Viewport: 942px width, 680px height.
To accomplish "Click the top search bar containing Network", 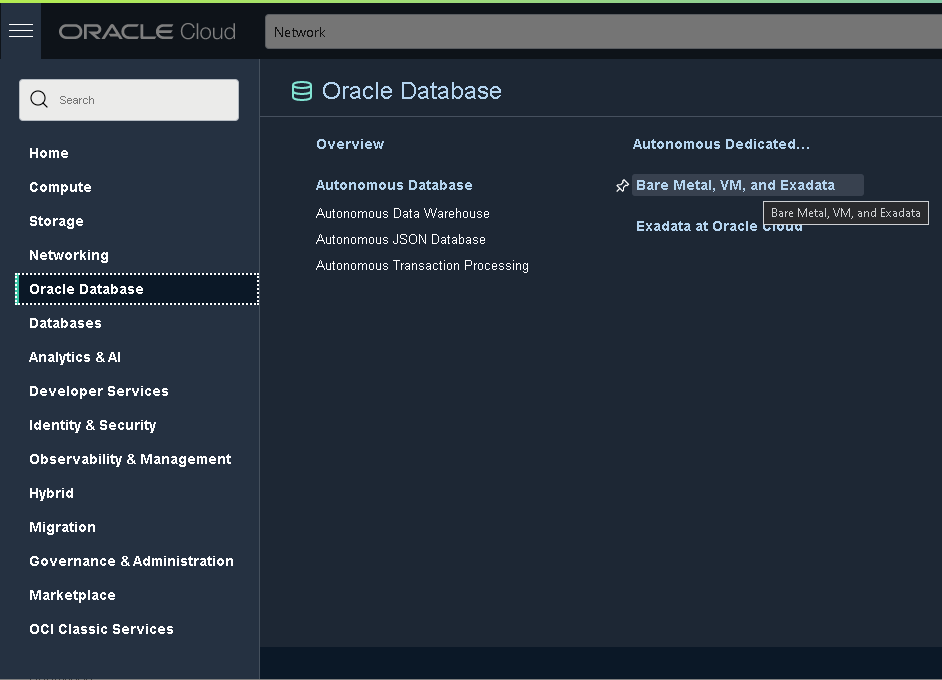I will 600,31.
